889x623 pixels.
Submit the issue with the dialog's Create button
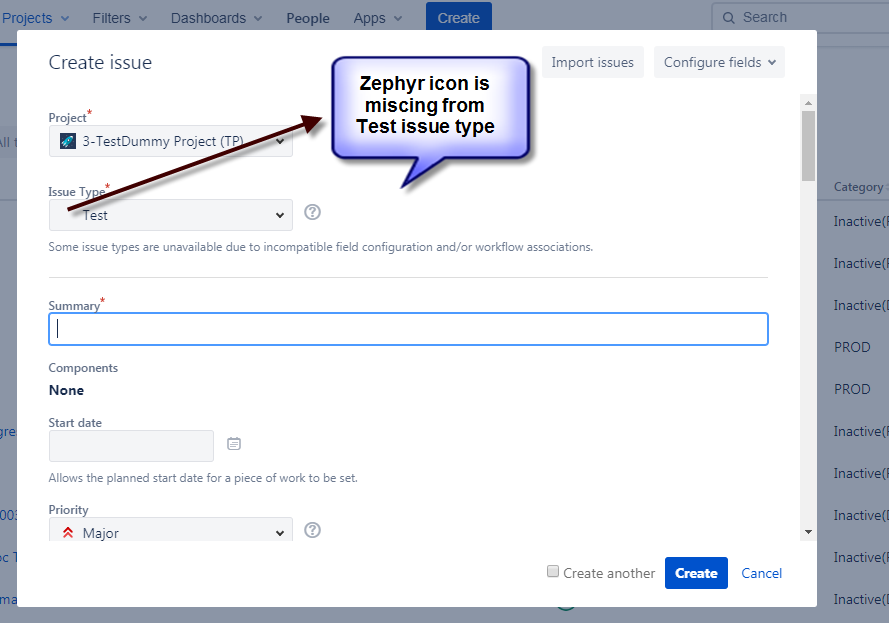[x=696, y=573]
